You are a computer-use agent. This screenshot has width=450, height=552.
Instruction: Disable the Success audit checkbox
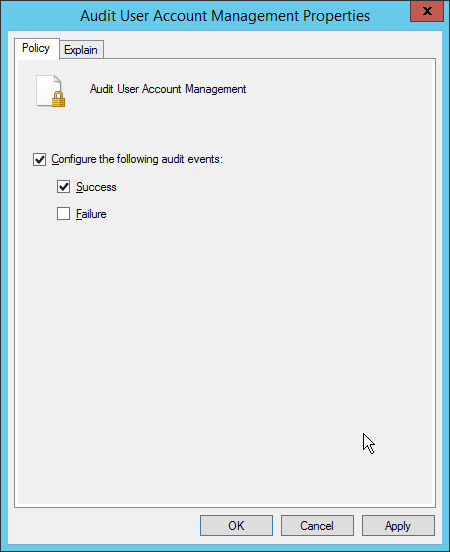(x=63, y=187)
